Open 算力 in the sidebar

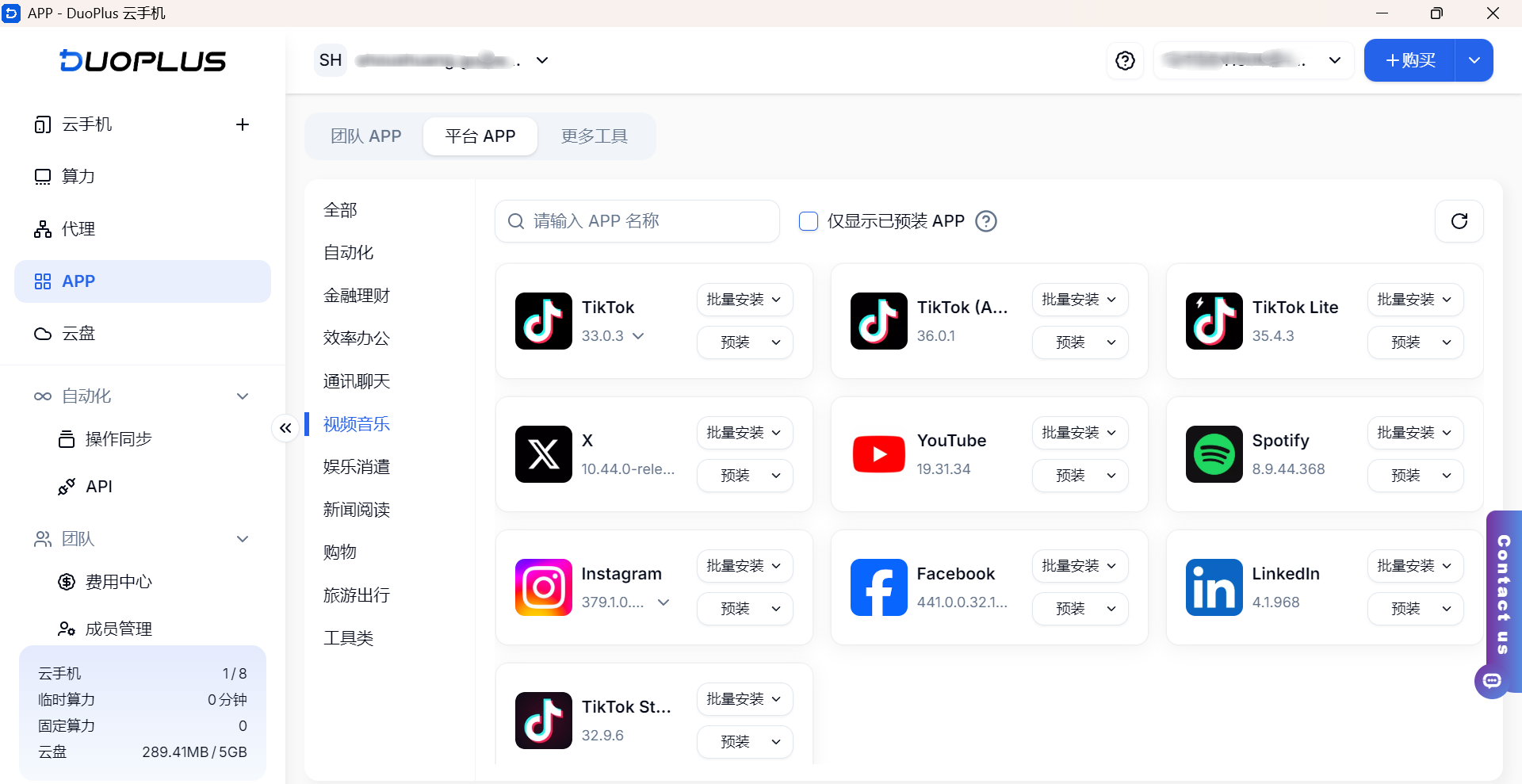click(x=143, y=177)
